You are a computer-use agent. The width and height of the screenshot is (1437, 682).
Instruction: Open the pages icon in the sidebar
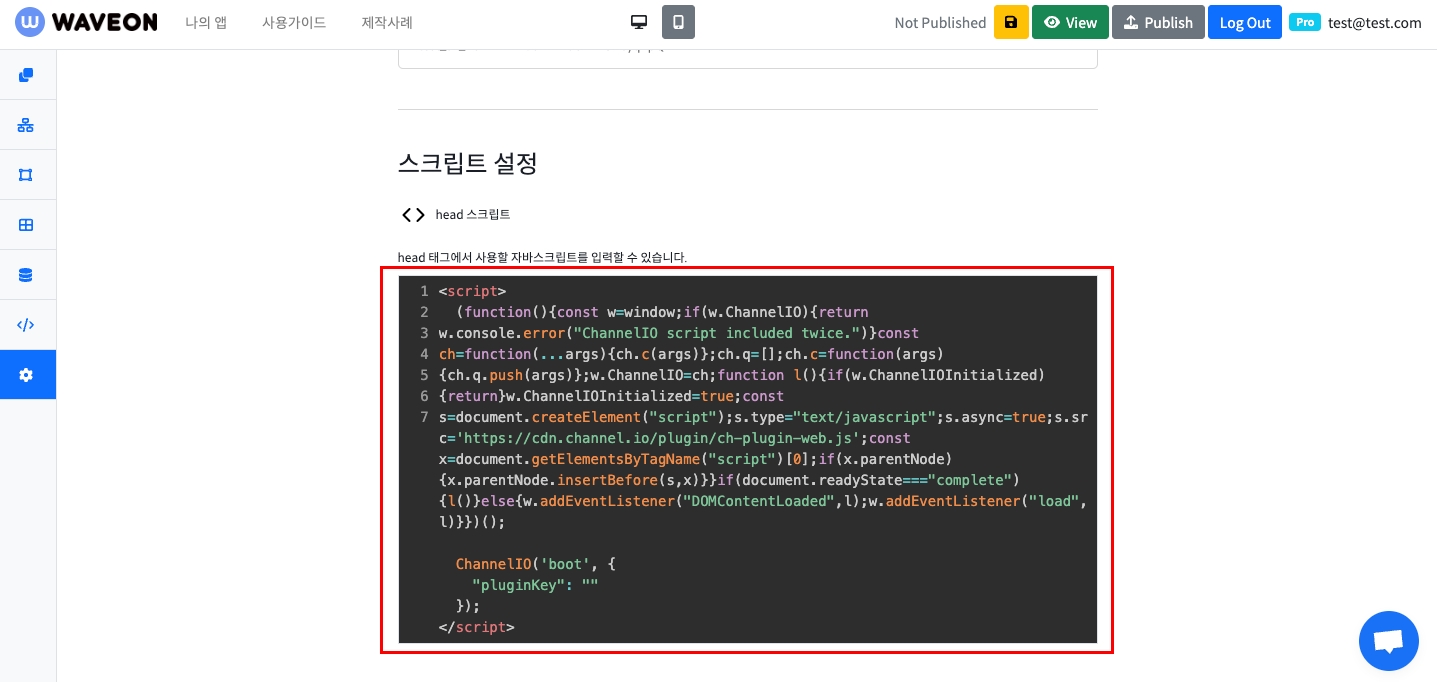(x=26, y=75)
